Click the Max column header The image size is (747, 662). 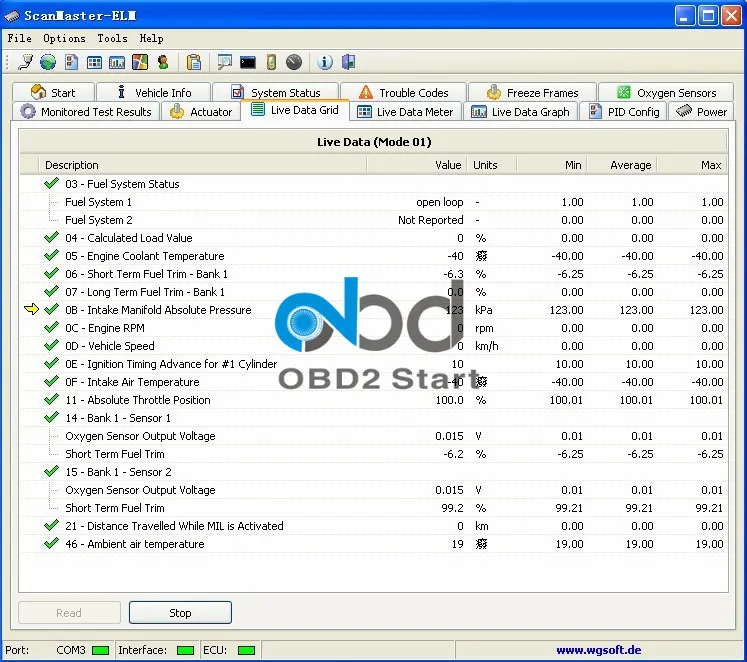(x=693, y=165)
